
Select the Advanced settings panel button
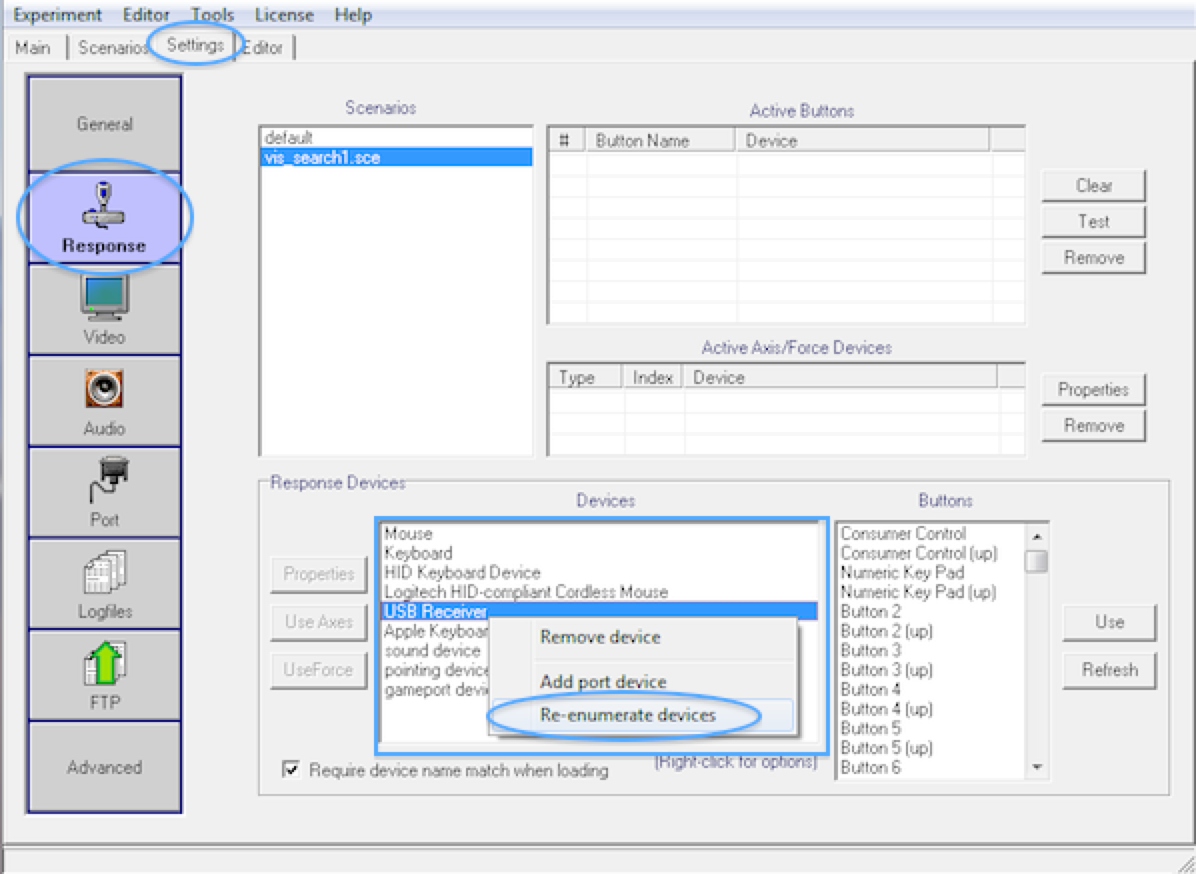104,767
